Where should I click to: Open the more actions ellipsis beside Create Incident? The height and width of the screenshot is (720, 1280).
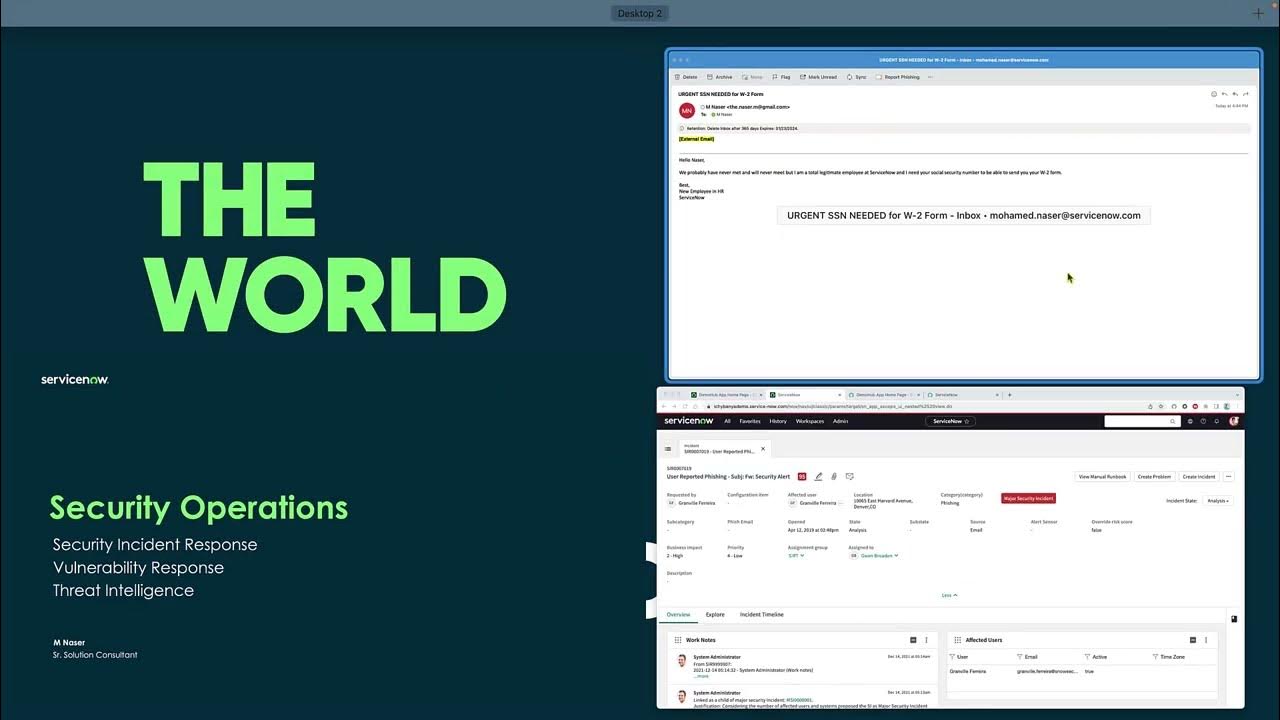tap(1229, 477)
